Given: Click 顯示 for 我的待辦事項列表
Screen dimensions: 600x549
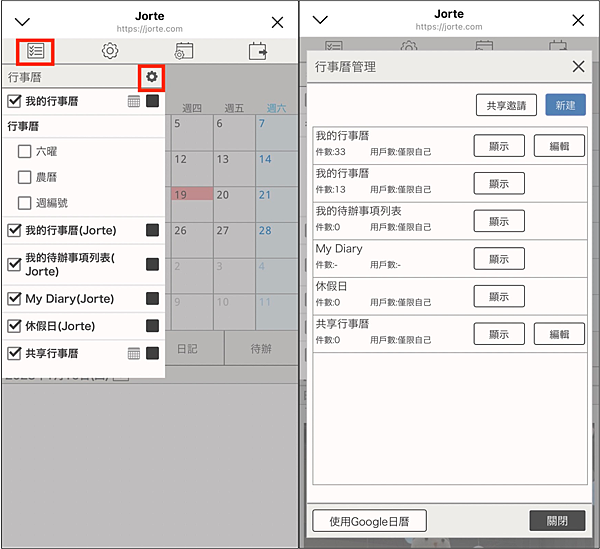Looking at the screenshot, I should point(499,221).
